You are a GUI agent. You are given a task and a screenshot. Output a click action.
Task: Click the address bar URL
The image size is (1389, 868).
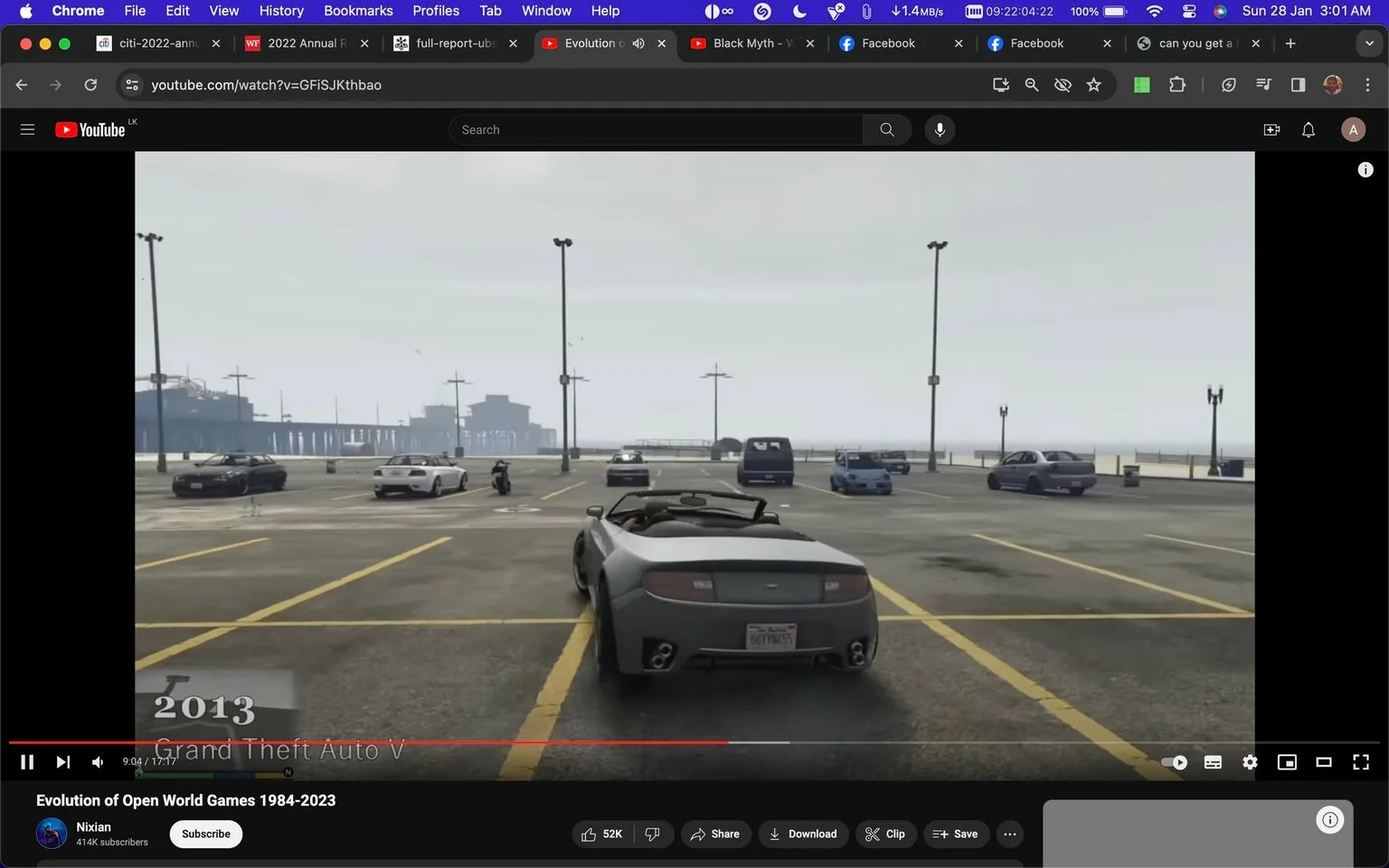[266, 84]
